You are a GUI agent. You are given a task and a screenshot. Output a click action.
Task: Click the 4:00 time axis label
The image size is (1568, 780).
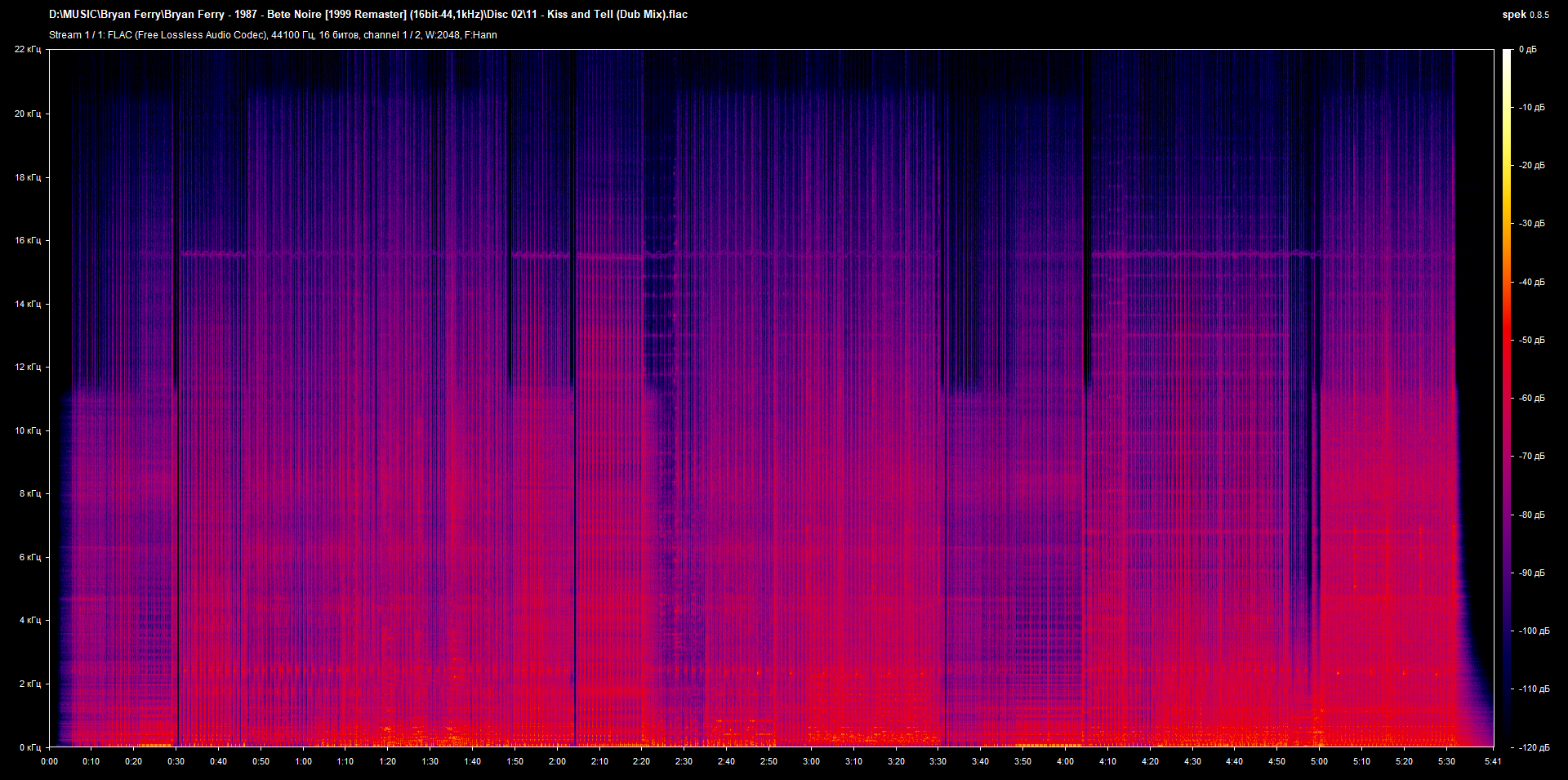1065,761
